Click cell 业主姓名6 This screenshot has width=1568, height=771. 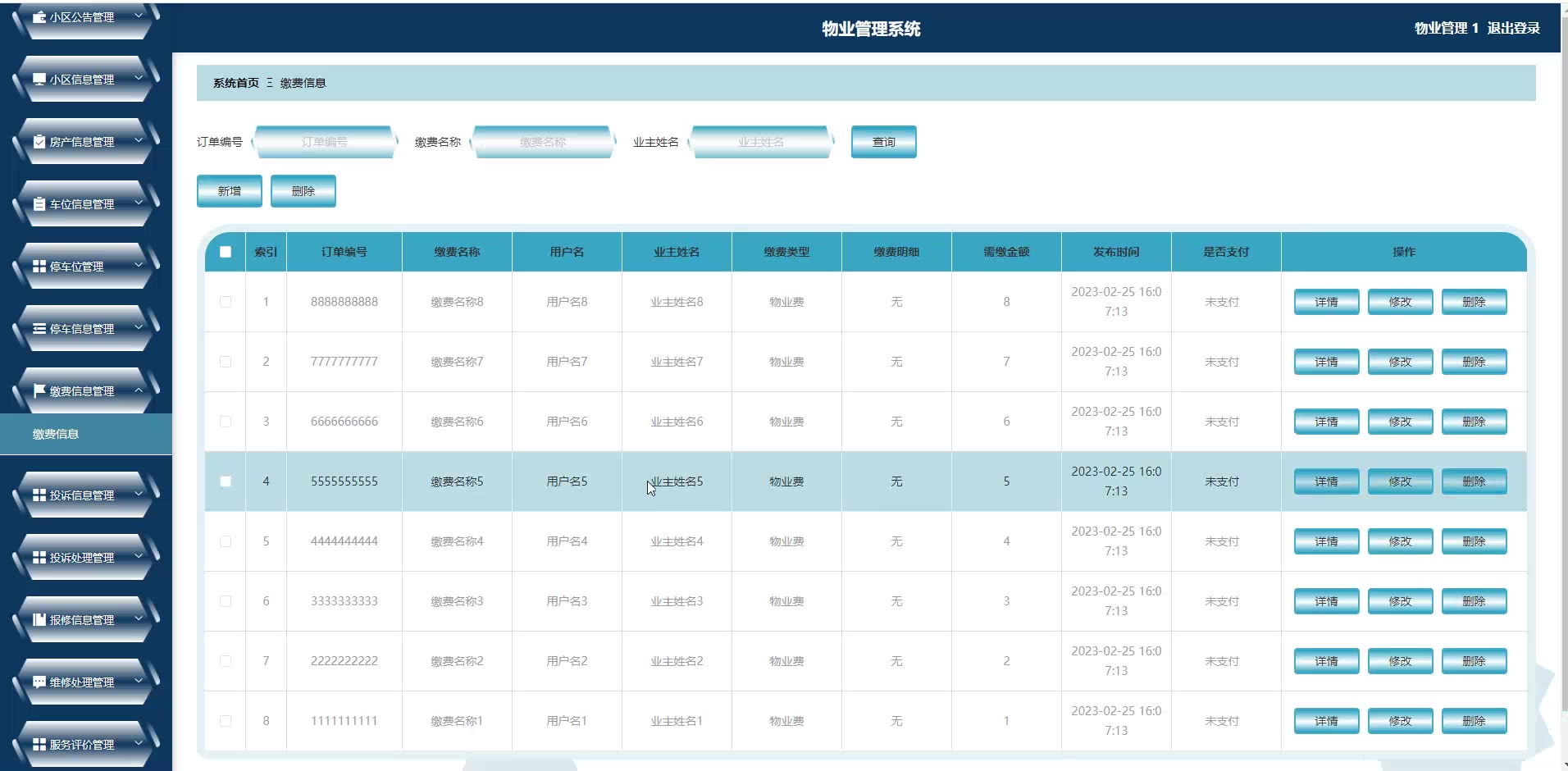tap(677, 422)
